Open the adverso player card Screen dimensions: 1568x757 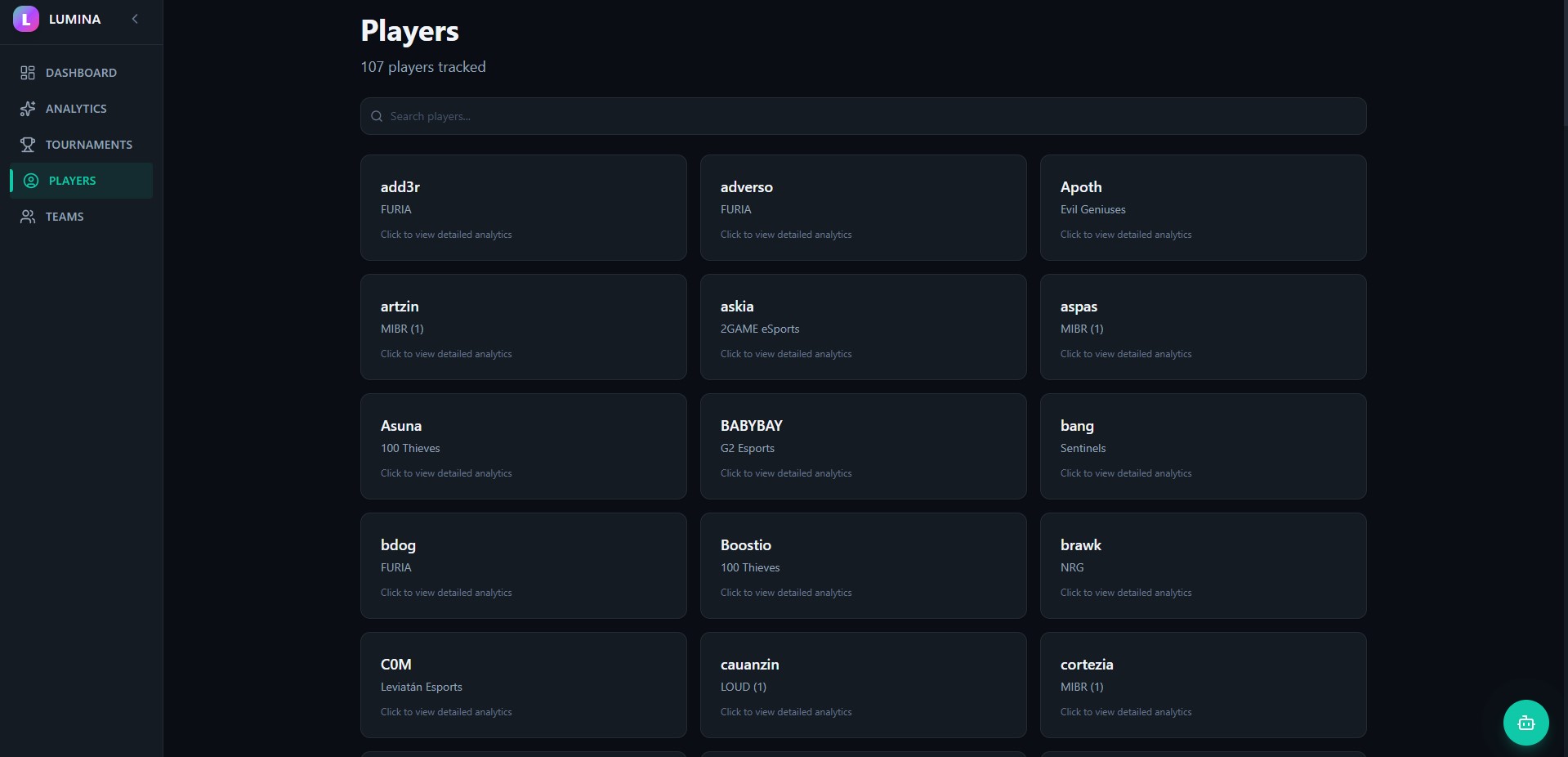[x=864, y=208]
